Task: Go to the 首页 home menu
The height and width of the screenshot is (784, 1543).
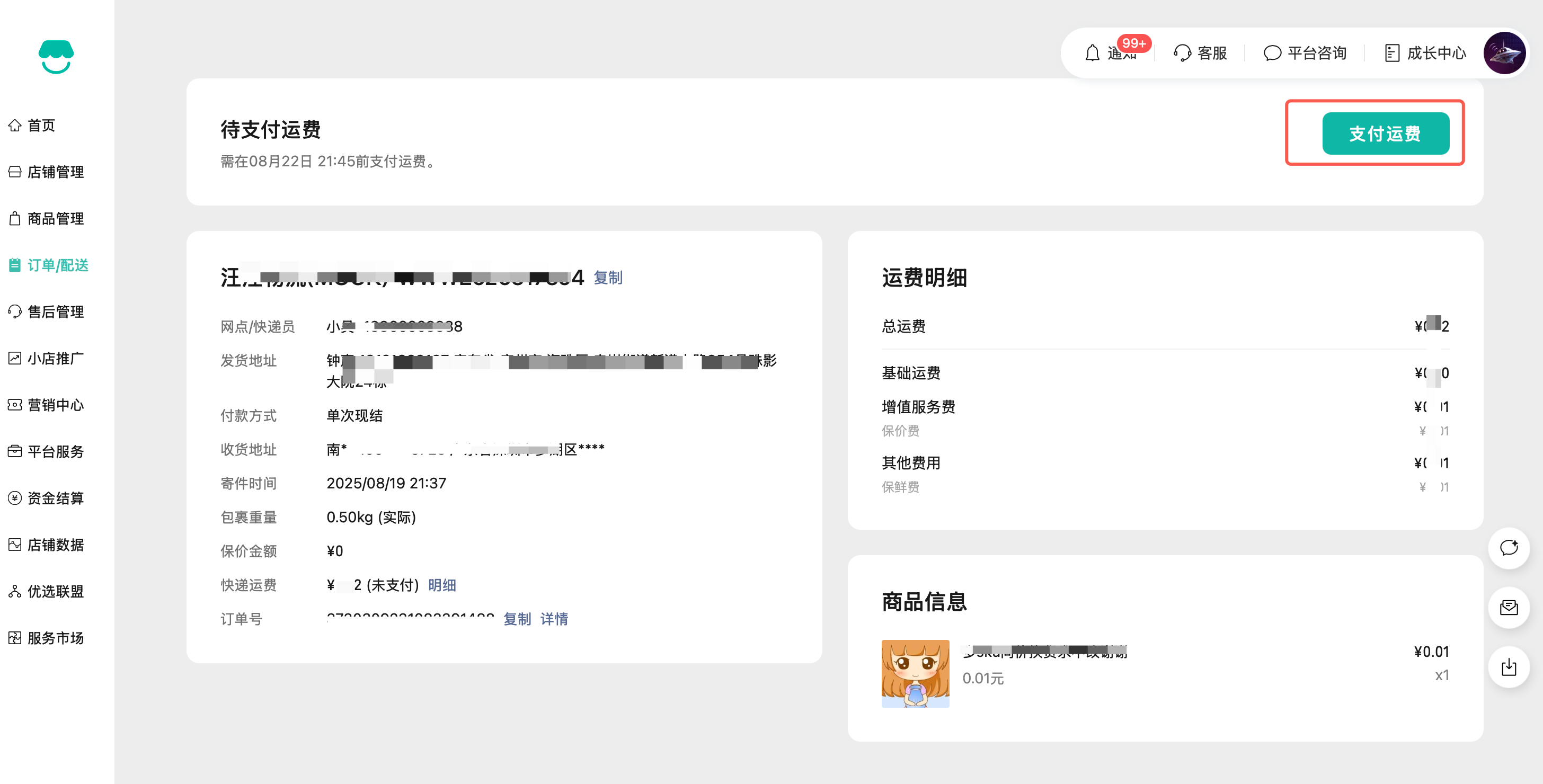Action: point(41,125)
